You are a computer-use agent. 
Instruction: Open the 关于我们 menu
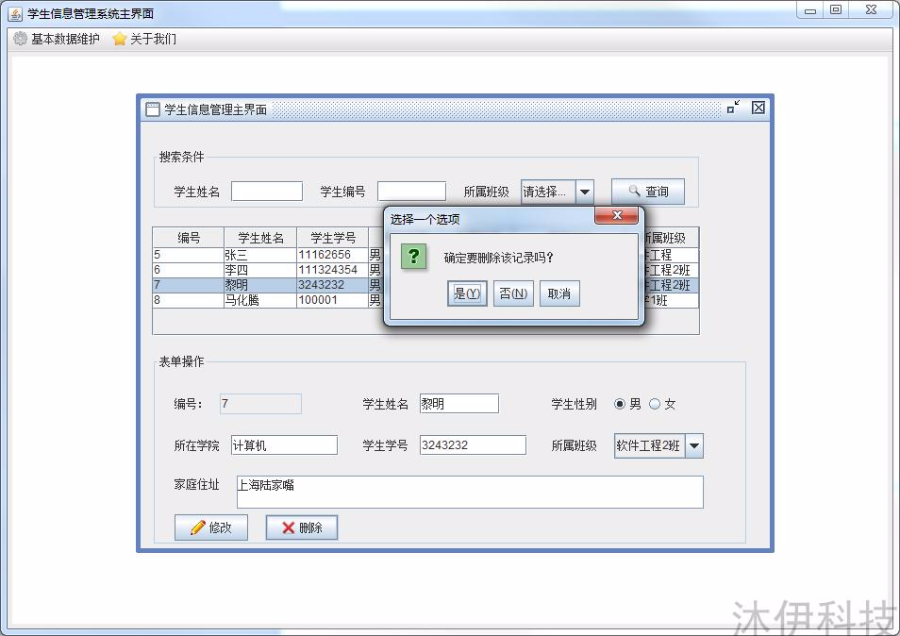click(x=148, y=39)
